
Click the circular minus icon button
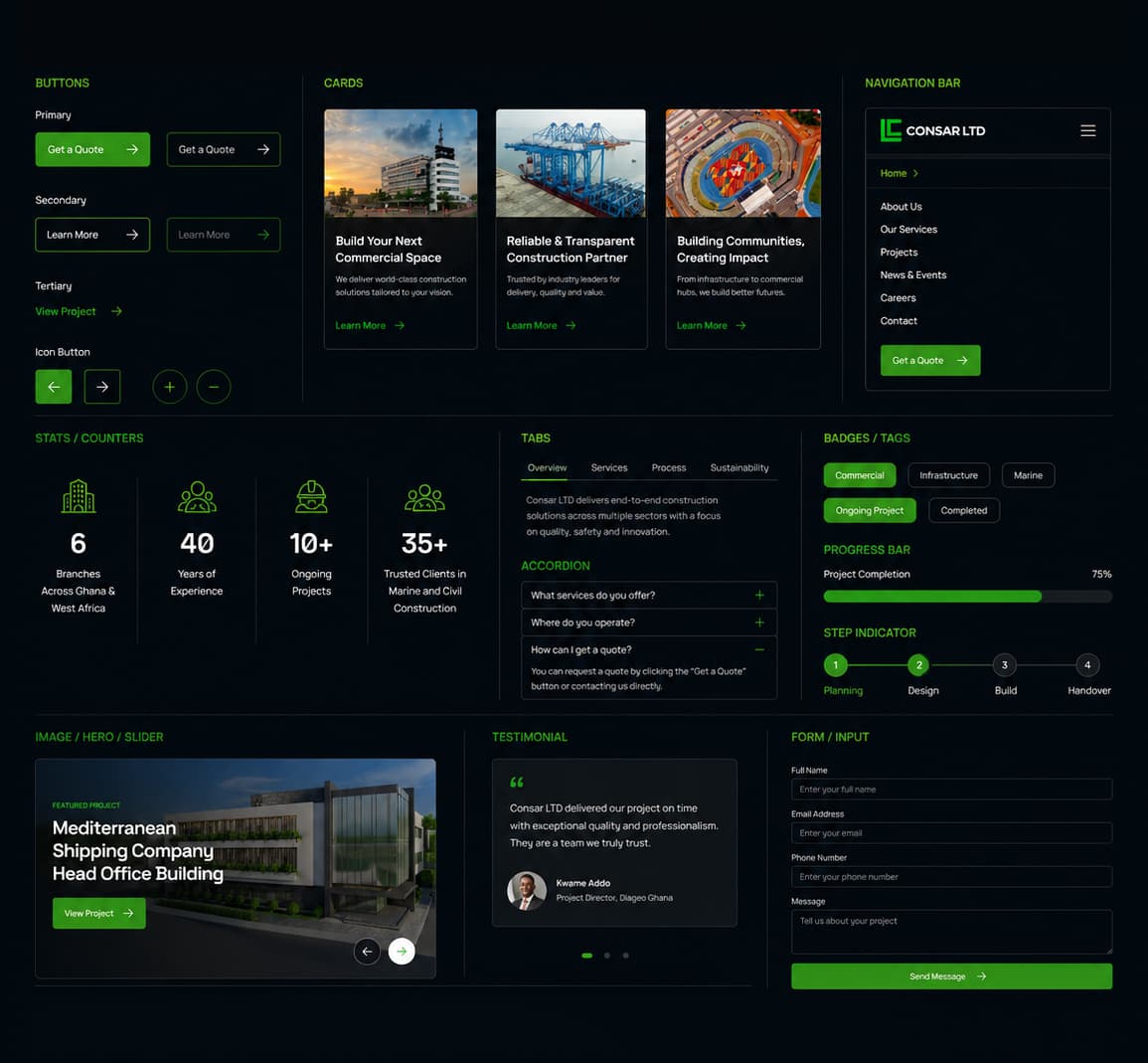coord(213,387)
